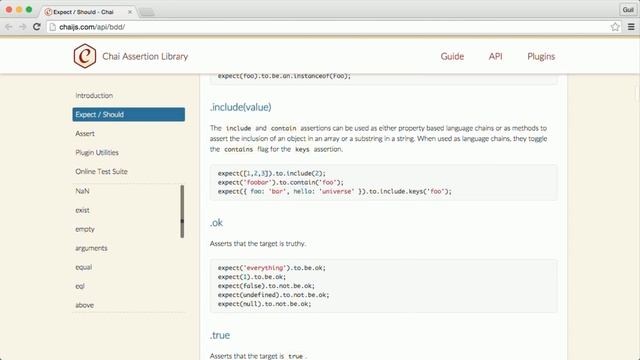The width and height of the screenshot is (640, 360).
Task: Jump to NaN in the method list
Action: tap(82, 191)
